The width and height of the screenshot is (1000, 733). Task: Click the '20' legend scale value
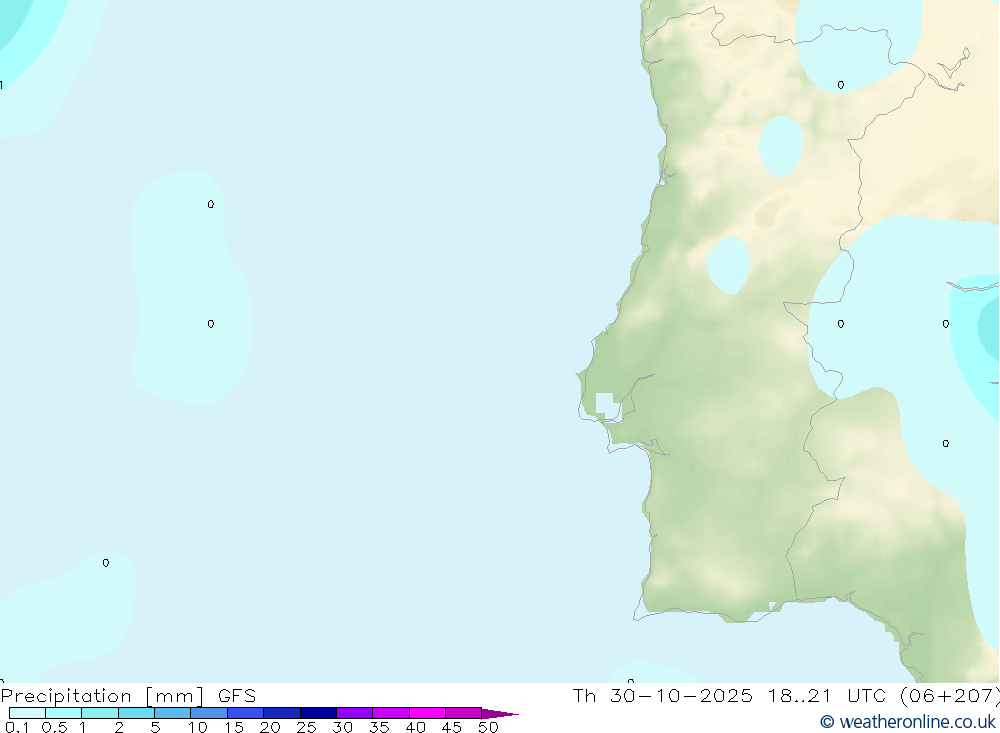point(270,727)
